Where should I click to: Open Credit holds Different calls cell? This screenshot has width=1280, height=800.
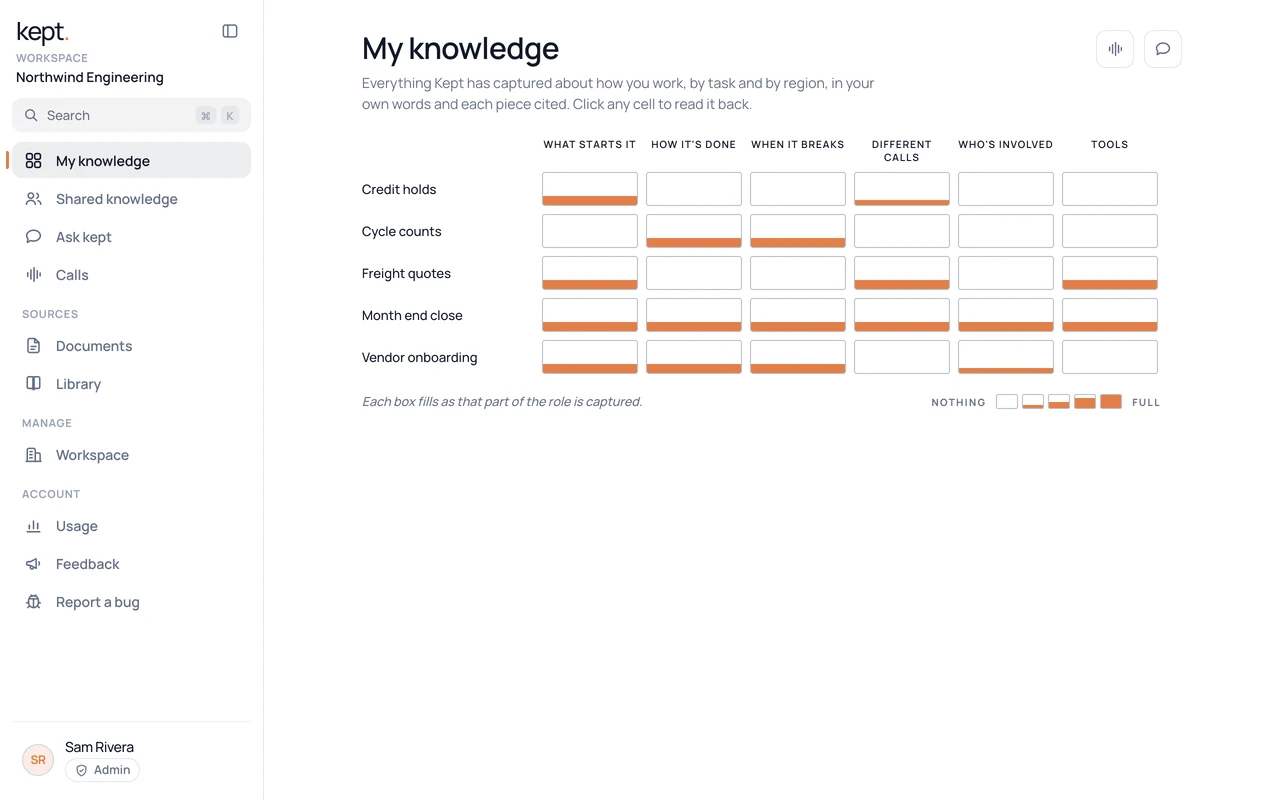point(902,189)
